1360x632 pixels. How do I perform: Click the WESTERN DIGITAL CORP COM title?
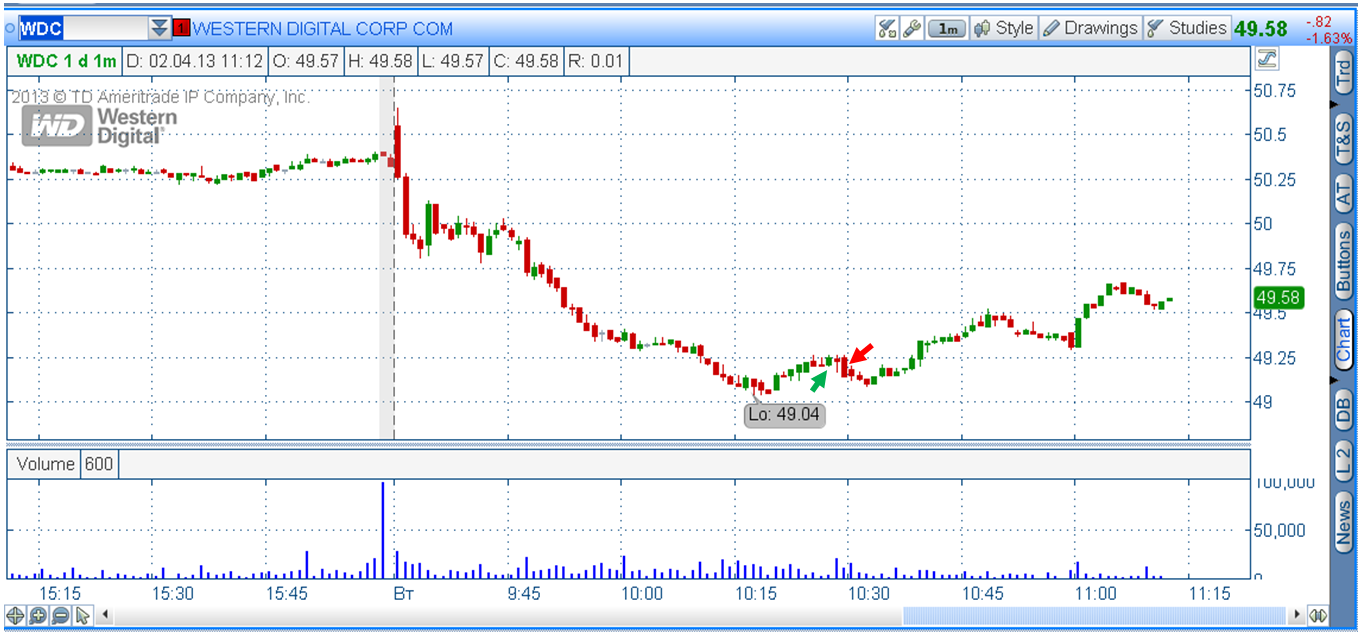[322, 29]
